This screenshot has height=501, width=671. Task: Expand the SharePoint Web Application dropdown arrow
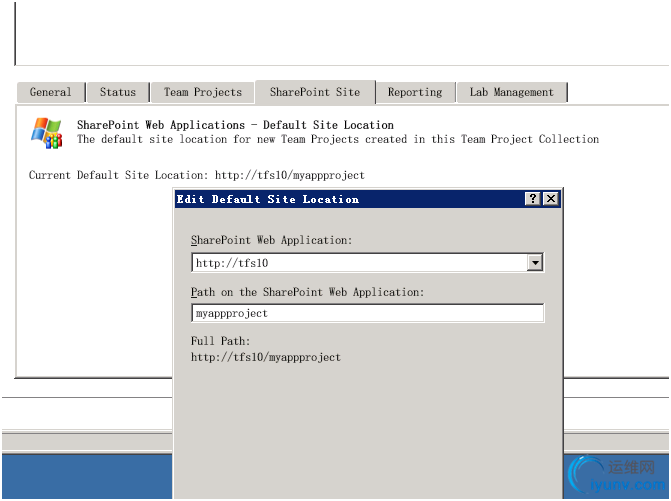point(535,263)
